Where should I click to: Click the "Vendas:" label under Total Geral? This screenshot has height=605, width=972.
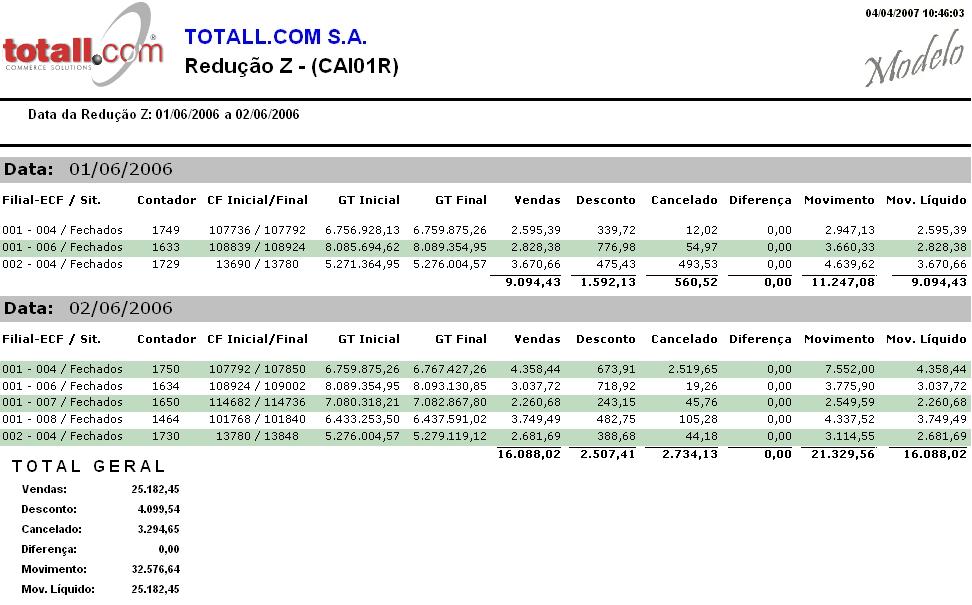pos(44,489)
